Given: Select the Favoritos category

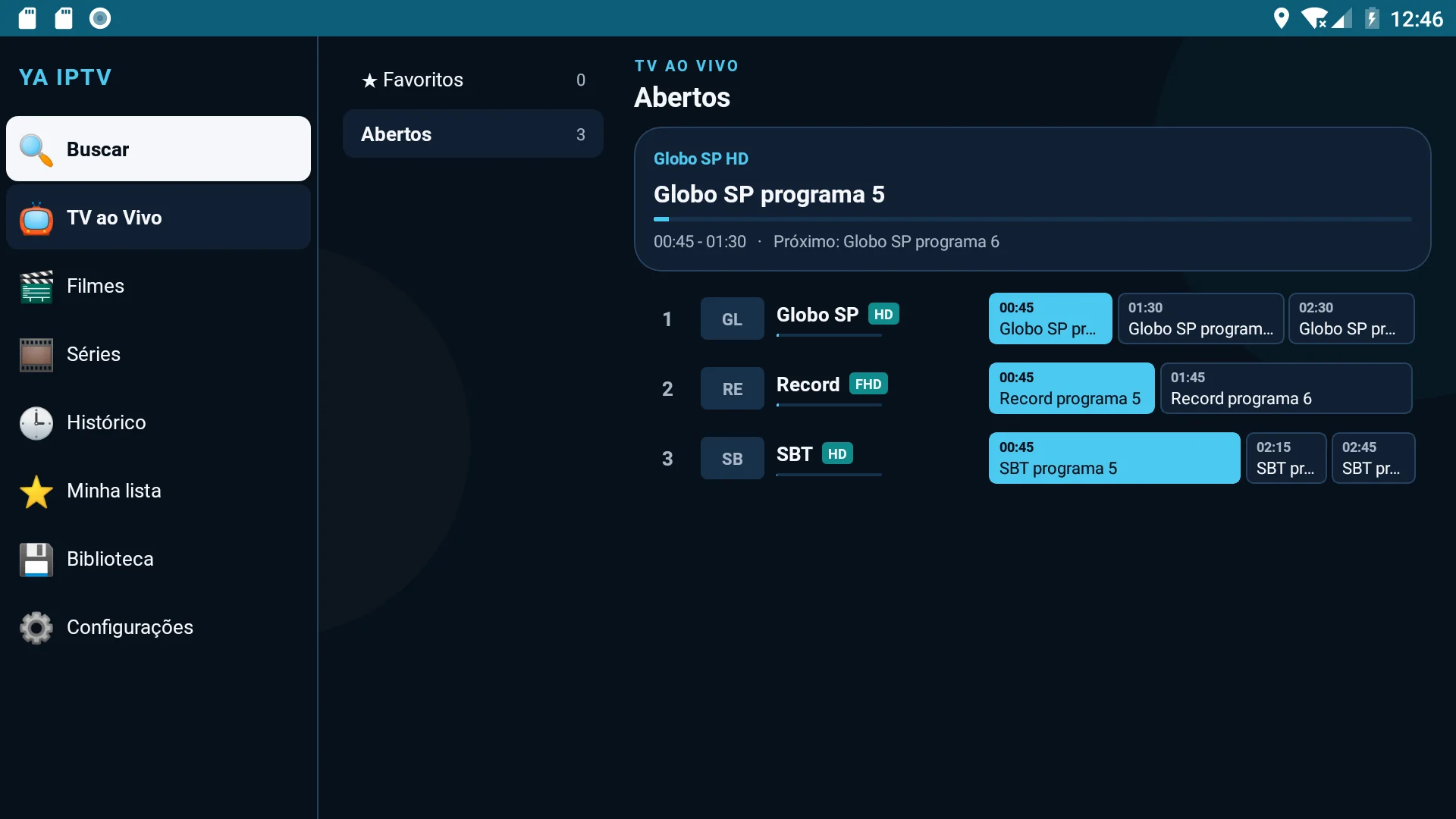Looking at the screenshot, I should [473, 80].
